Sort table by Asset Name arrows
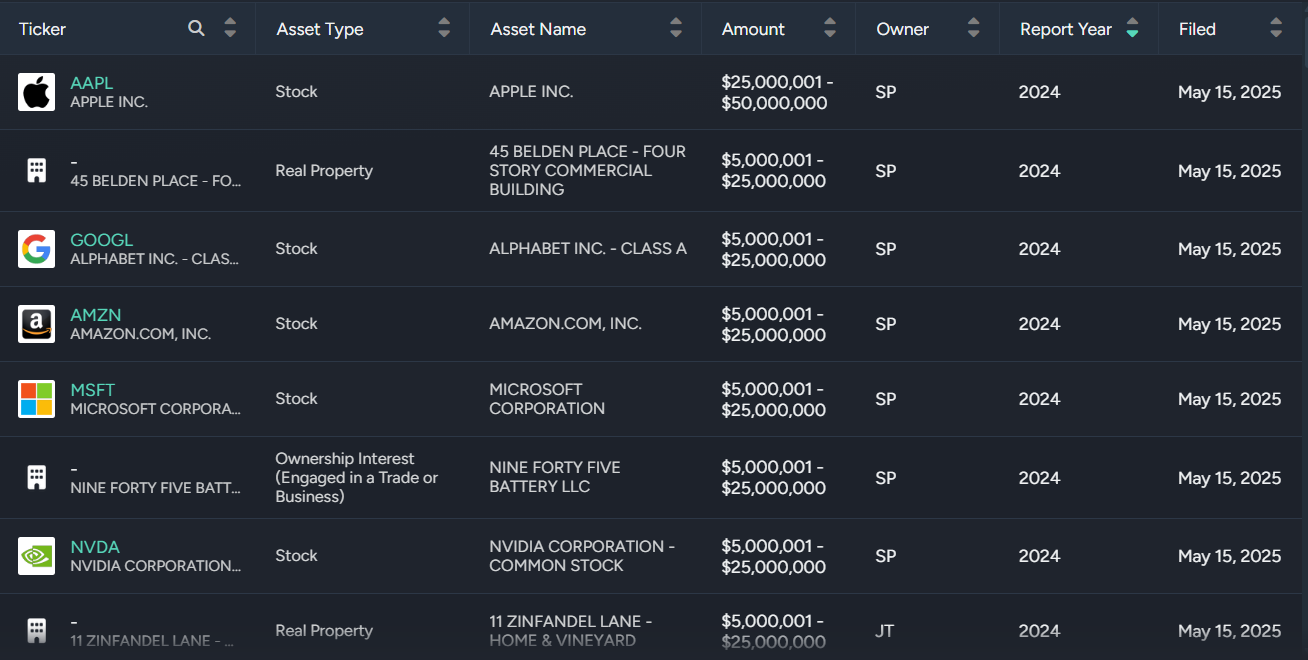The height and width of the screenshot is (660, 1308). (x=676, y=28)
